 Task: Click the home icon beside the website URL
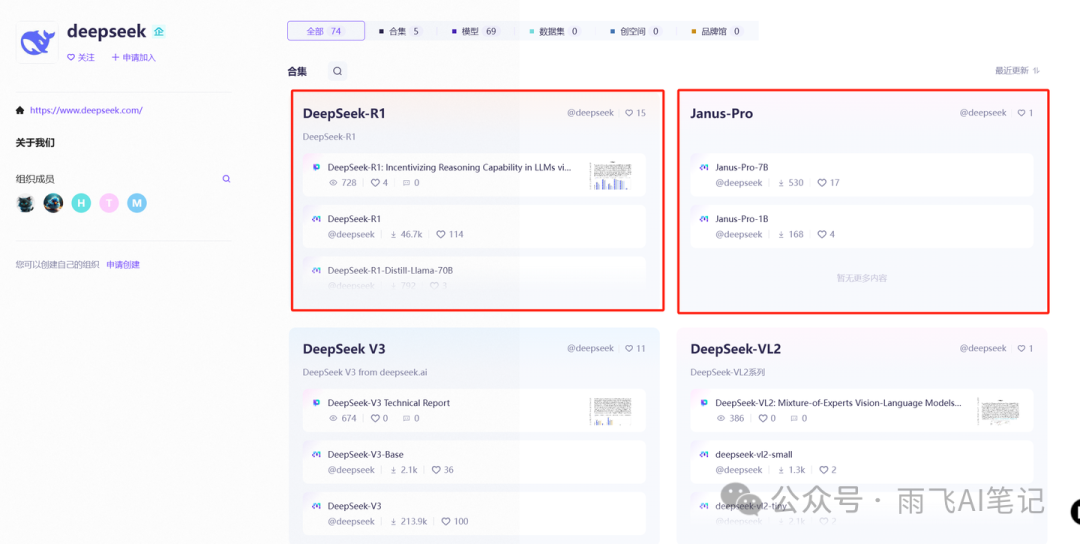pos(20,110)
